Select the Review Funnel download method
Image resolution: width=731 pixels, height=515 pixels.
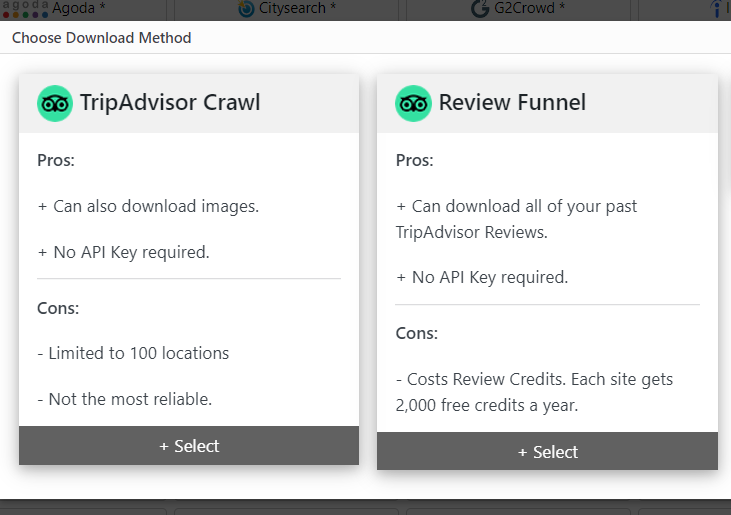click(547, 451)
